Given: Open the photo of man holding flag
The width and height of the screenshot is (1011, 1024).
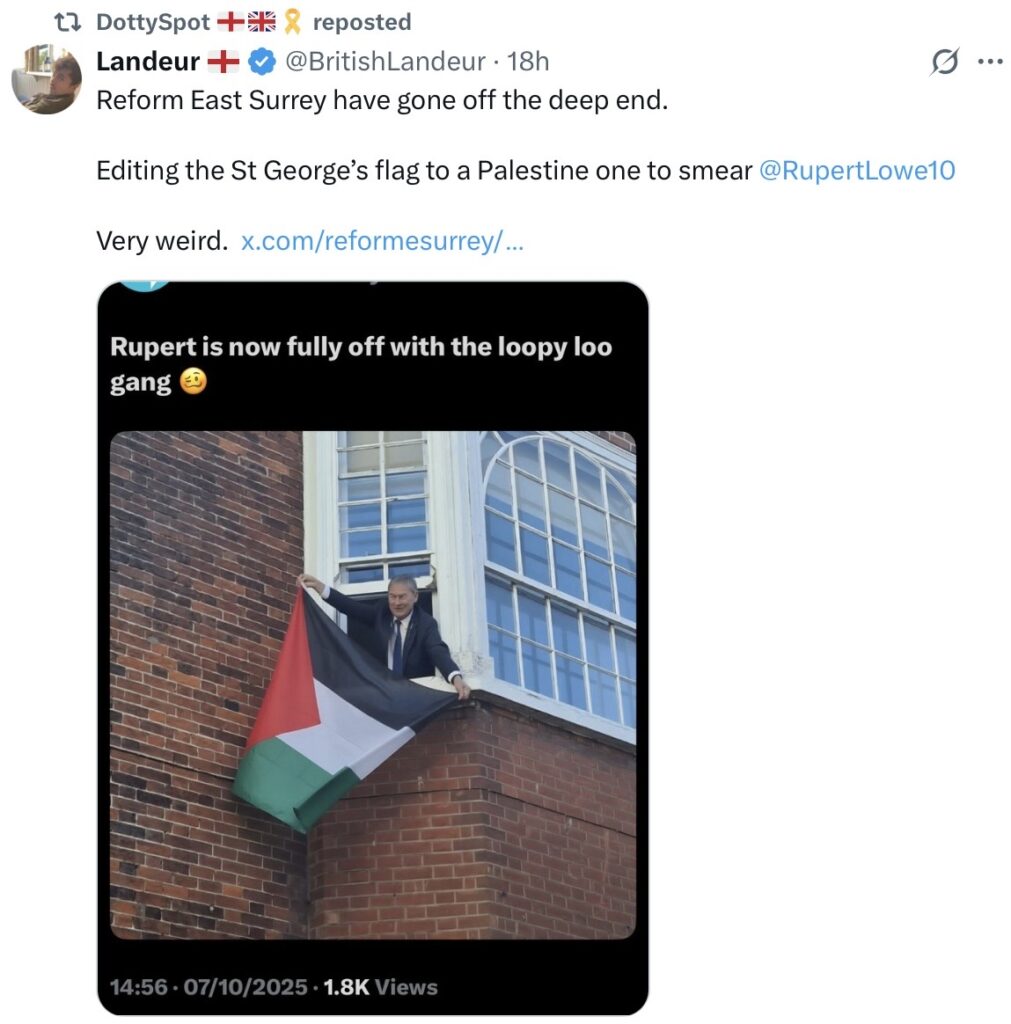Looking at the screenshot, I should tap(372, 684).
